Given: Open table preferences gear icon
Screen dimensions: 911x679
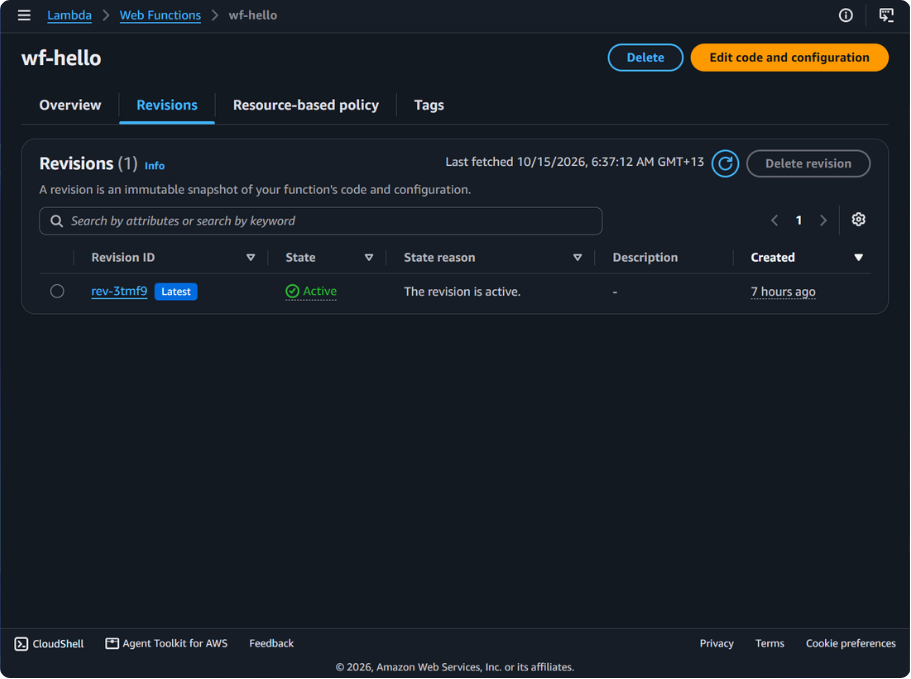Looking at the screenshot, I should pyautogui.click(x=858, y=220).
